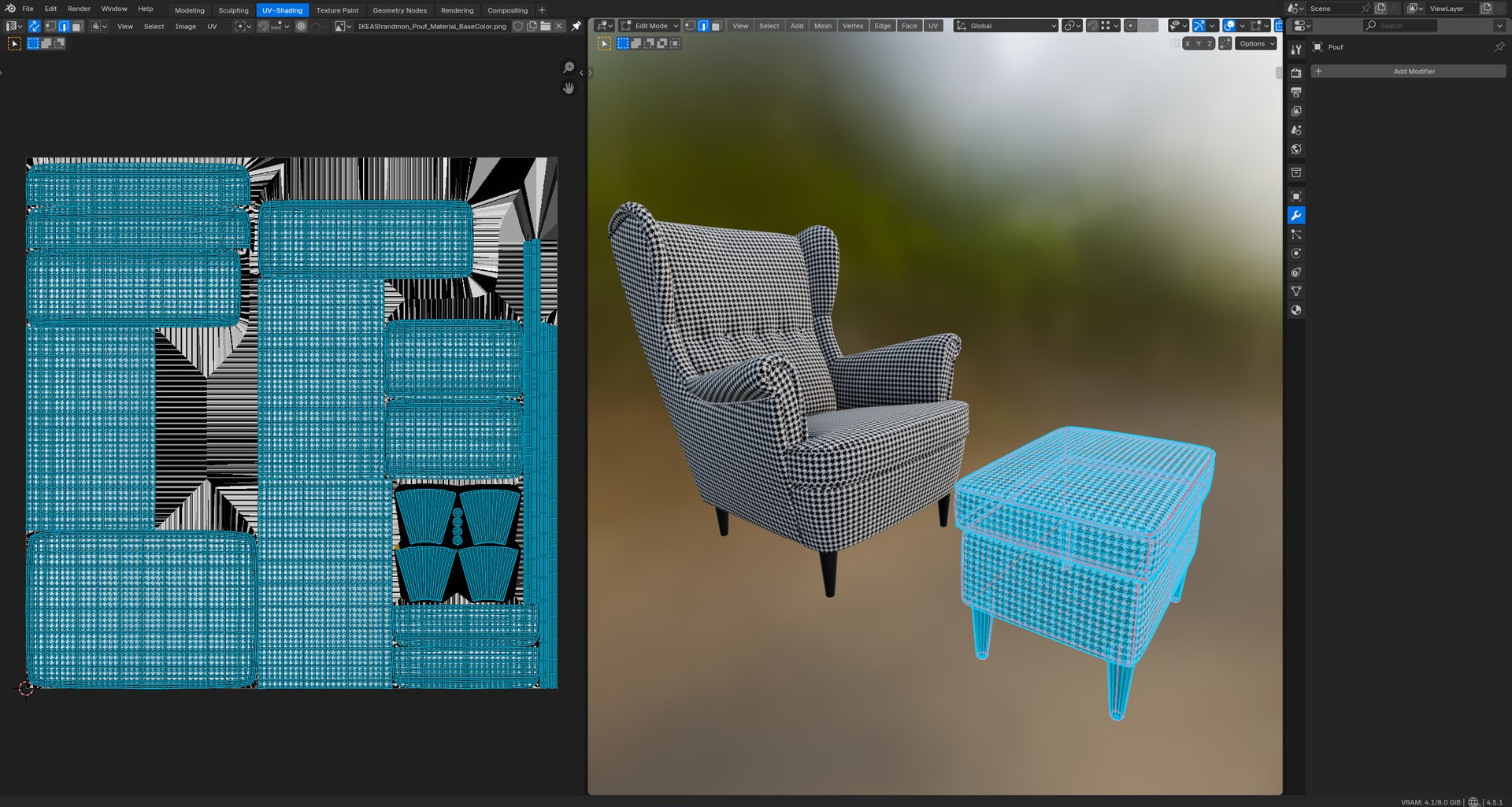Open the Mesh menu in viewport
Image resolution: width=1512 pixels, height=807 pixels.
point(823,26)
